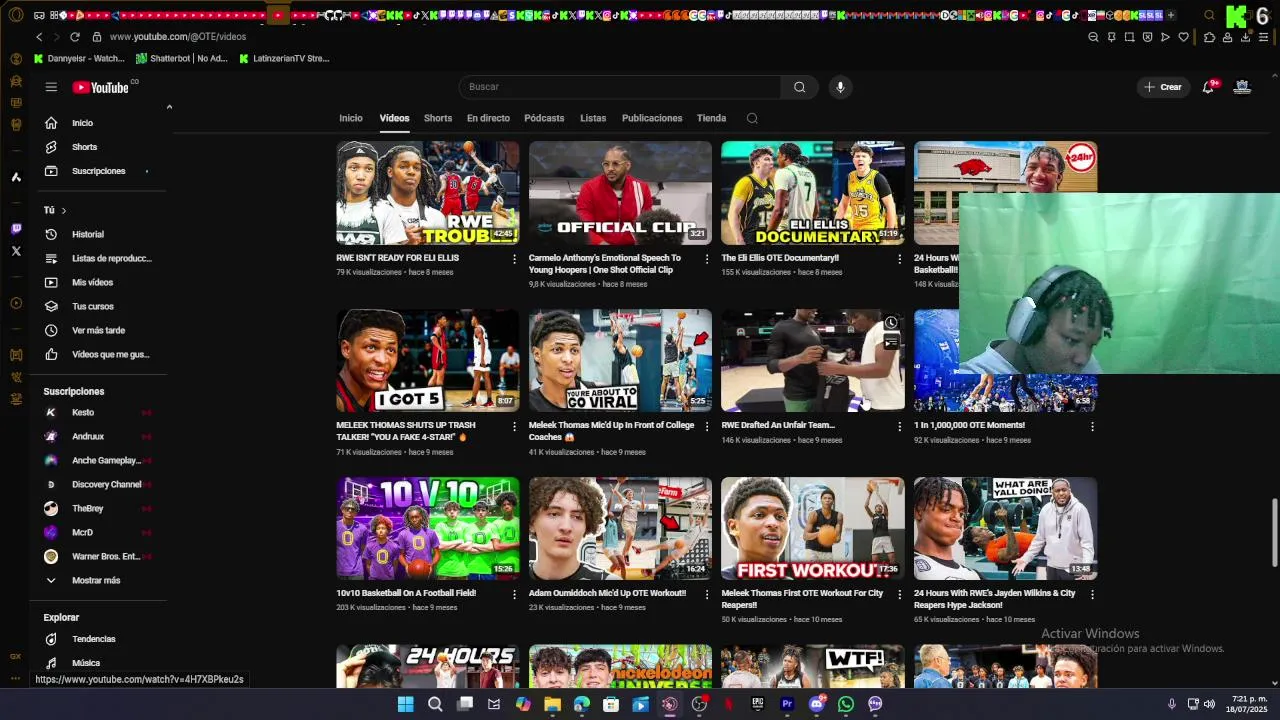This screenshot has width=1280, height=720.
Task: Open the notifications bell
Action: point(1208,87)
